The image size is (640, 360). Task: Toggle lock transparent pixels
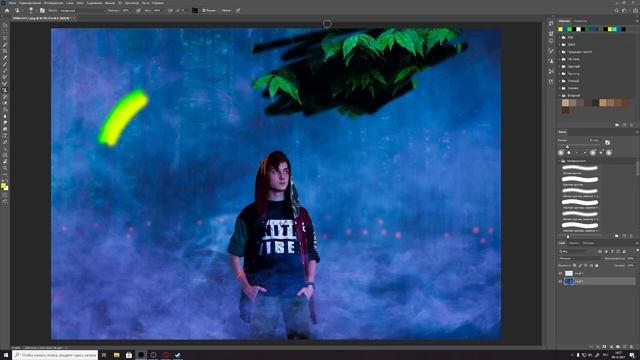574,265
